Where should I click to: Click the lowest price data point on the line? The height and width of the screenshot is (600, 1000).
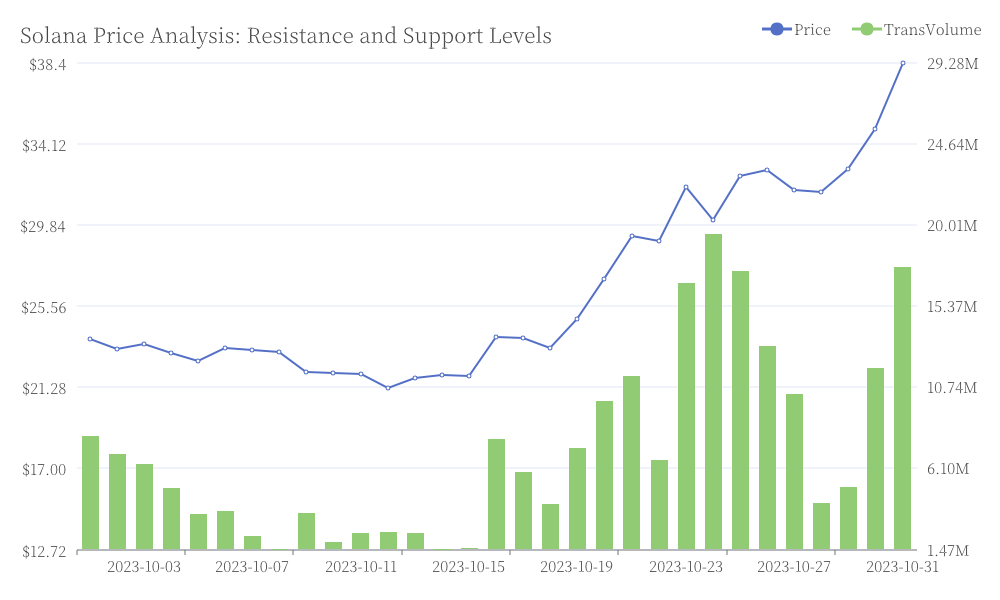pyautogui.click(x=388, y=388)
